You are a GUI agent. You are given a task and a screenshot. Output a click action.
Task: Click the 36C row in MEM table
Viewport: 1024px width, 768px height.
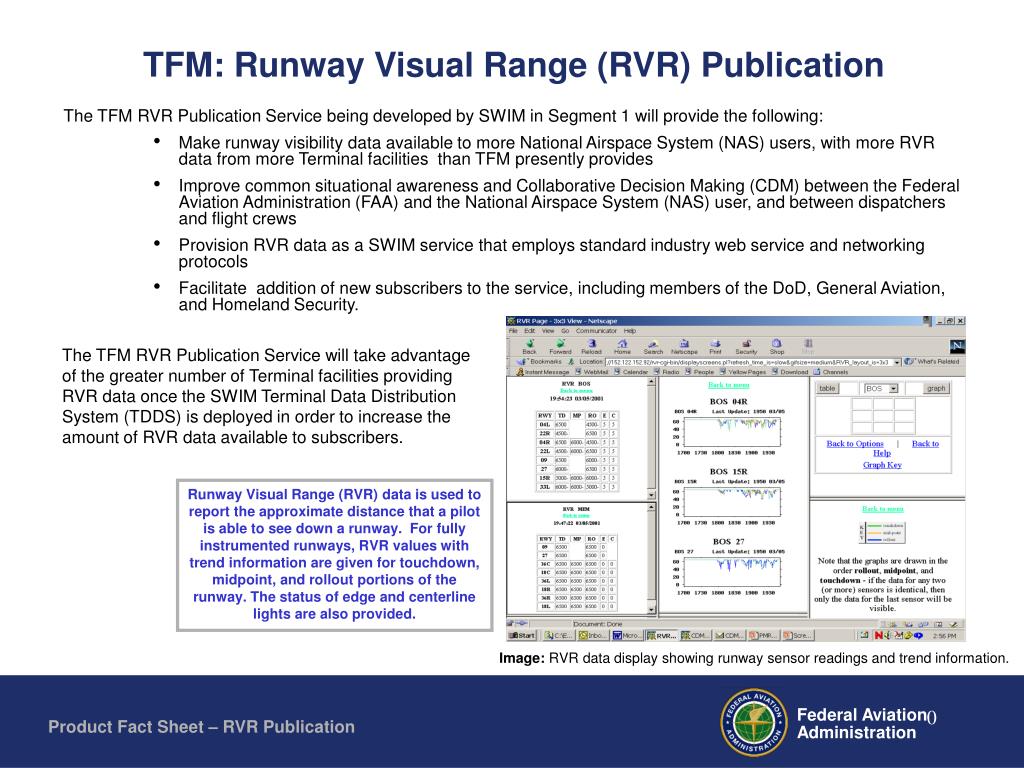coord(577,564)
